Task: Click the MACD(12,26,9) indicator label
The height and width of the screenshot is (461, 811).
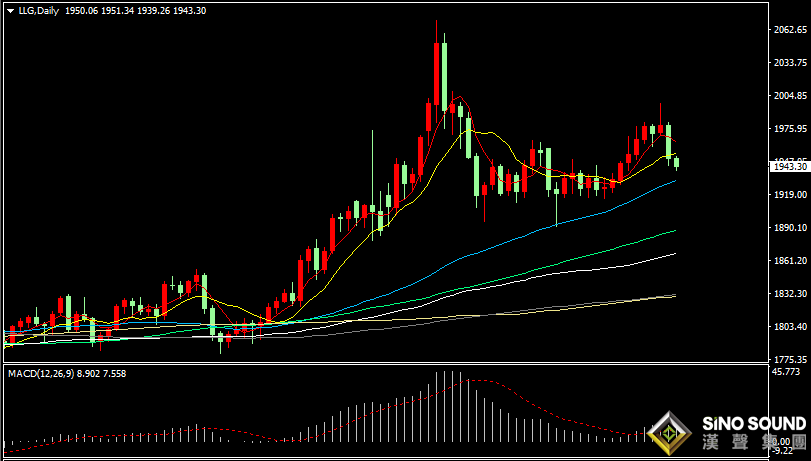Action: click(x=40, y=374)
